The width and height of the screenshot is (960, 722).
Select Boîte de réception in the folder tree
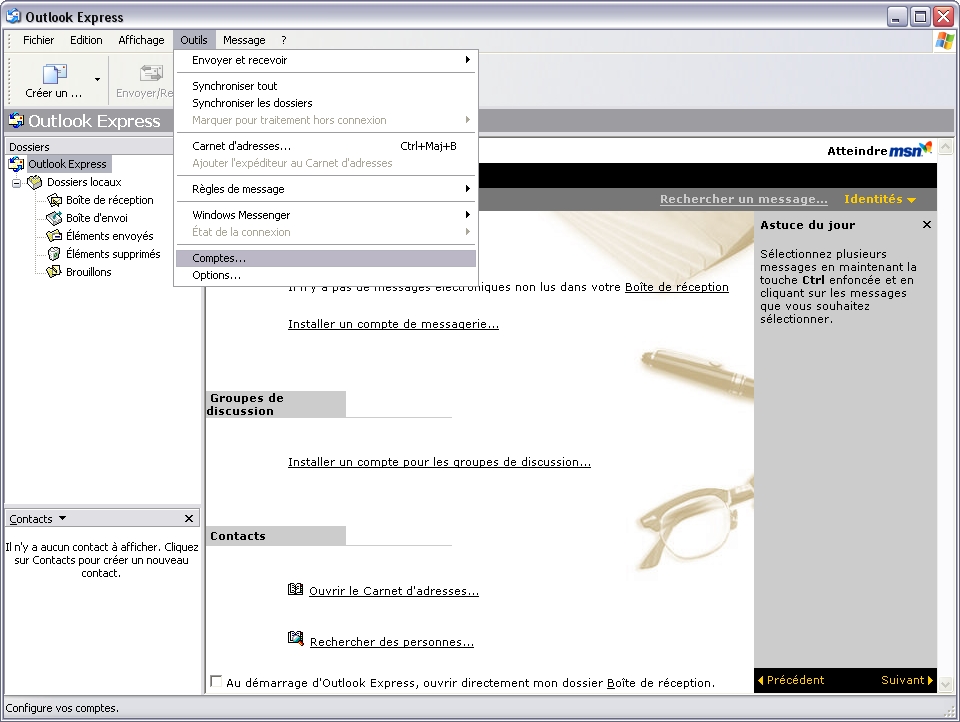point(110,200)
